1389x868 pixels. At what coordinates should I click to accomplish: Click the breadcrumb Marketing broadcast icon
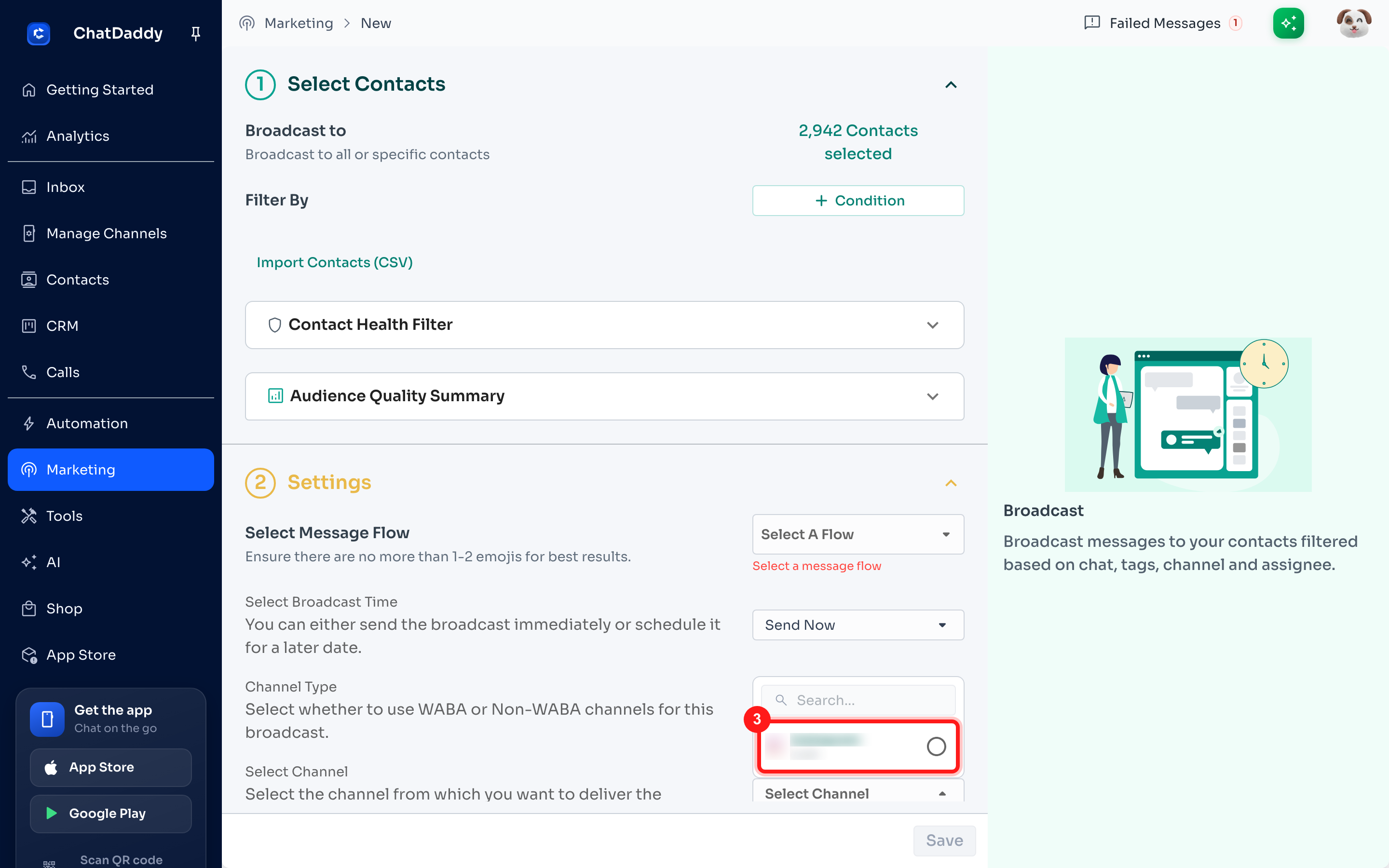click(247, 23)
